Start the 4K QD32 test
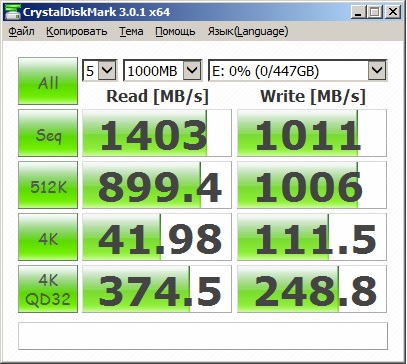Image resolution: width=407 pixels, height=364 pixels. [48, 289]
